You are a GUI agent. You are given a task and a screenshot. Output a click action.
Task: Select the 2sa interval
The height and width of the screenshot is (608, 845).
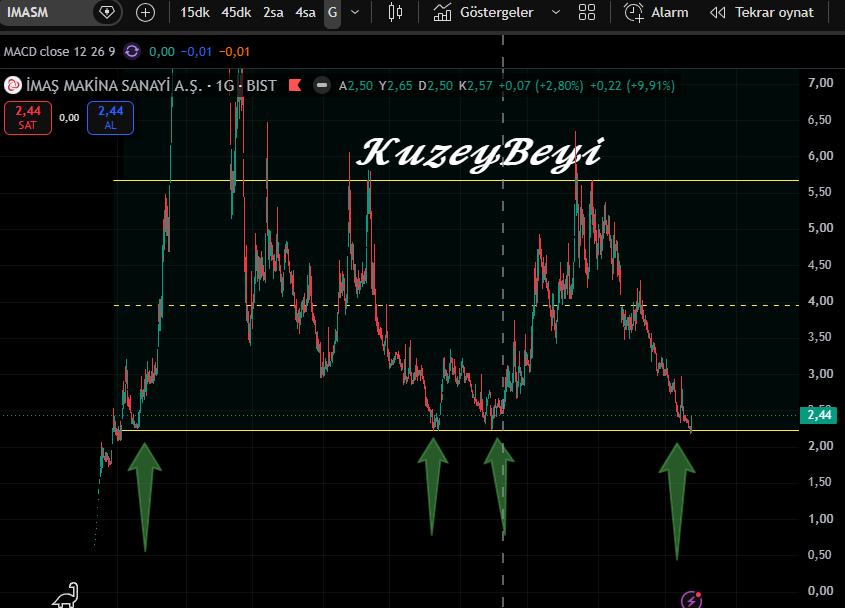point(273,12)
